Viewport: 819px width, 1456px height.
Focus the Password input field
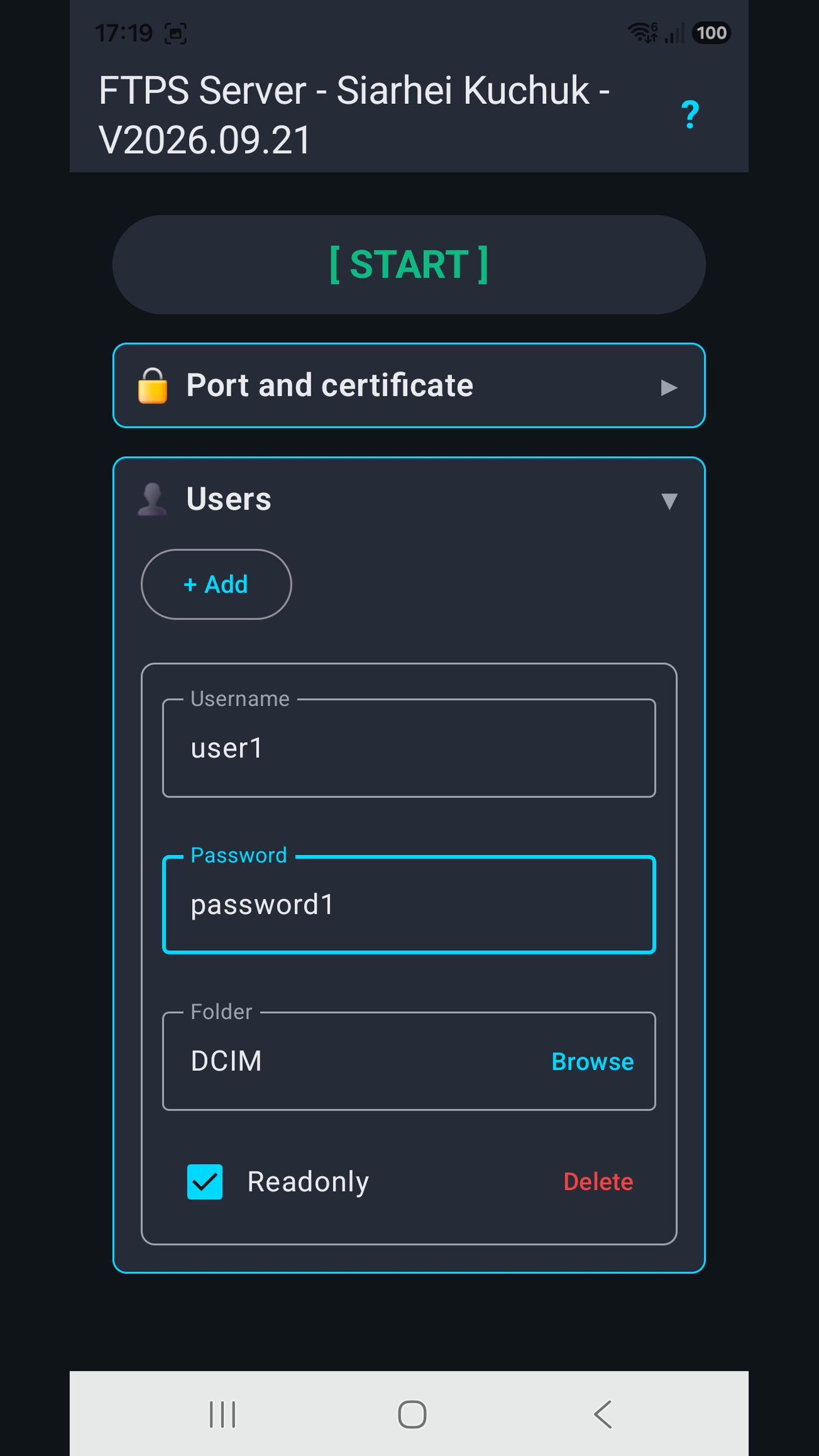point(409,904)
